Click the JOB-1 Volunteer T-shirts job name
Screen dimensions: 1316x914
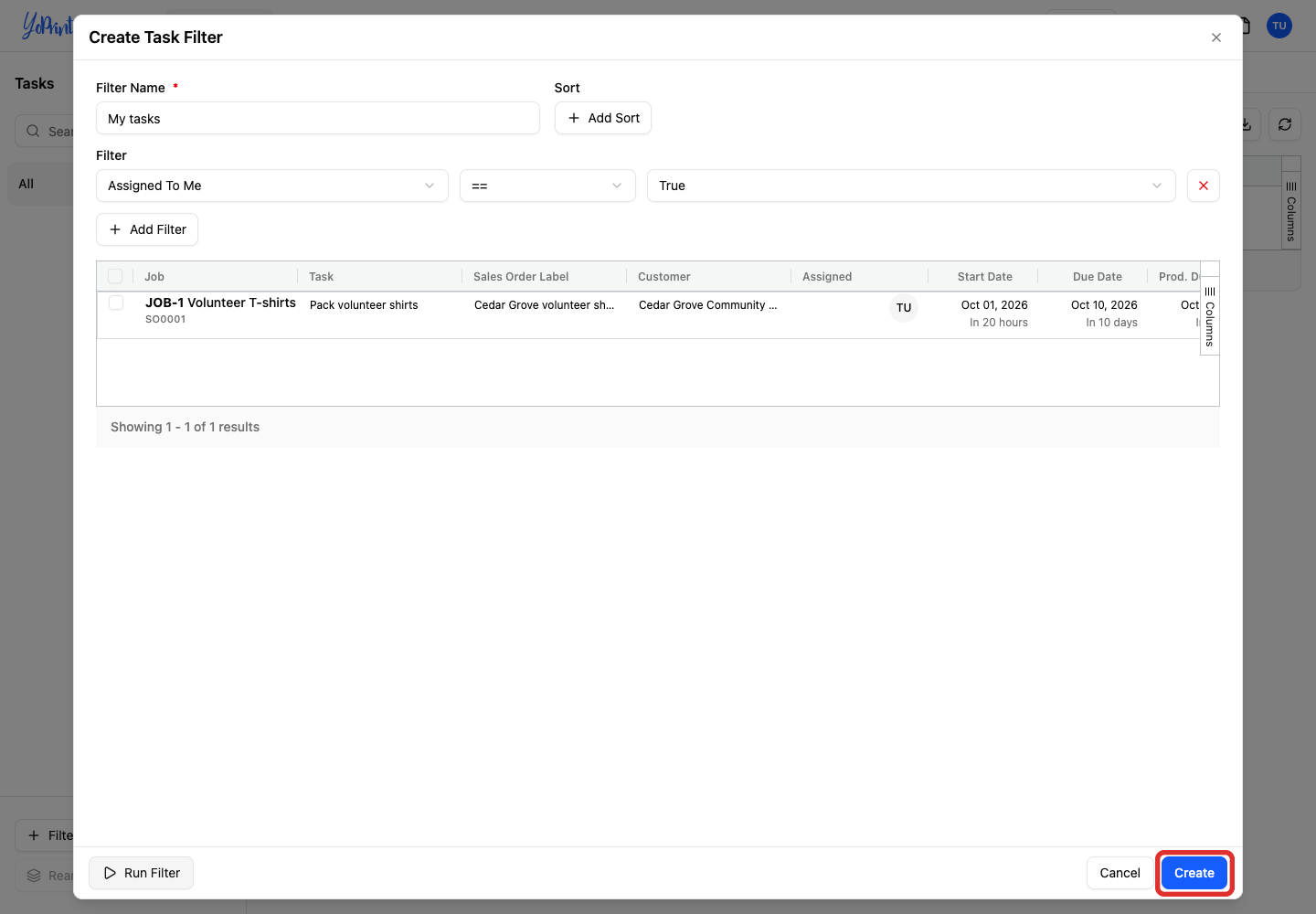click(220, 303)
